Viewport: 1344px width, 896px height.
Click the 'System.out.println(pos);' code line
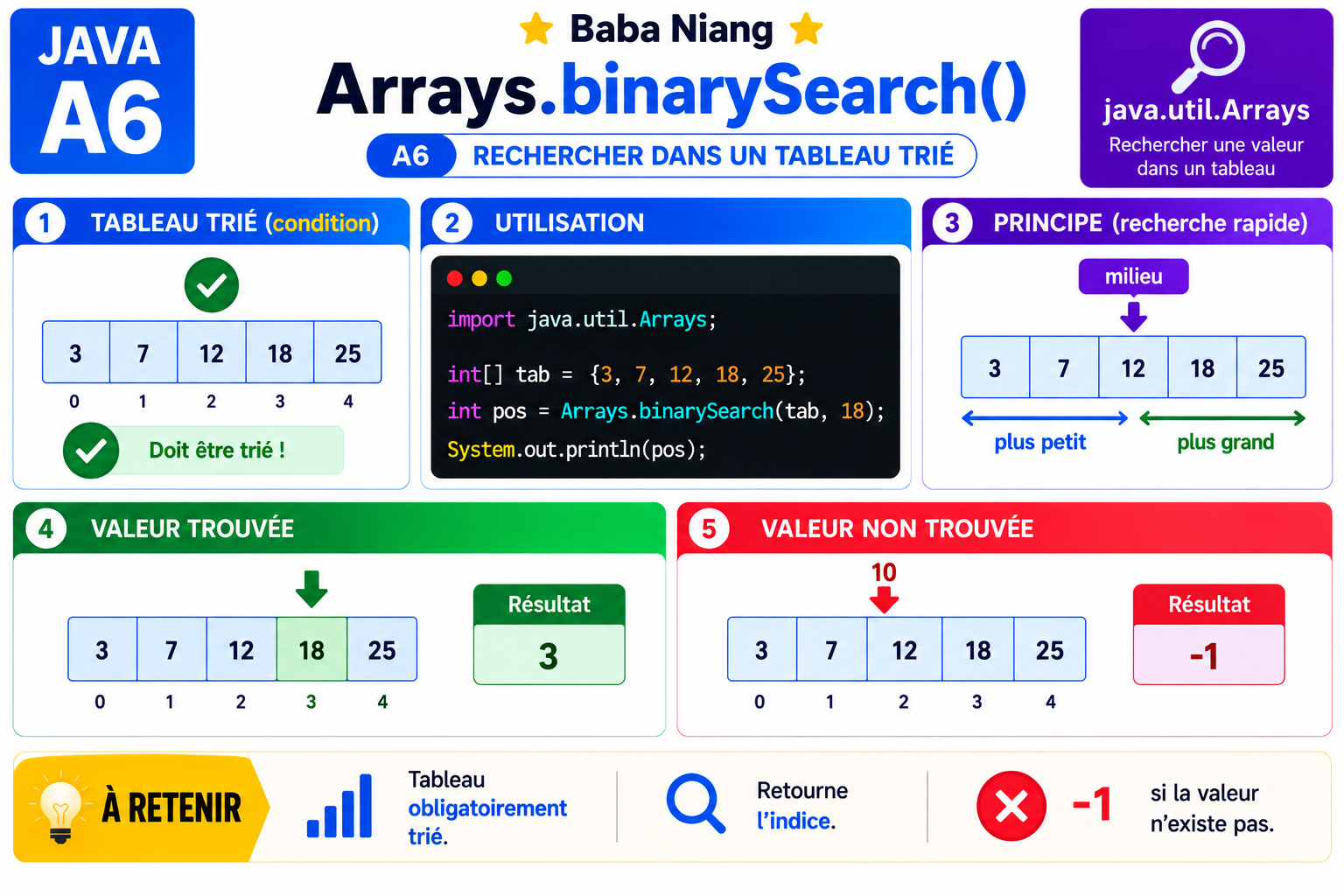[x=577, y=450]
